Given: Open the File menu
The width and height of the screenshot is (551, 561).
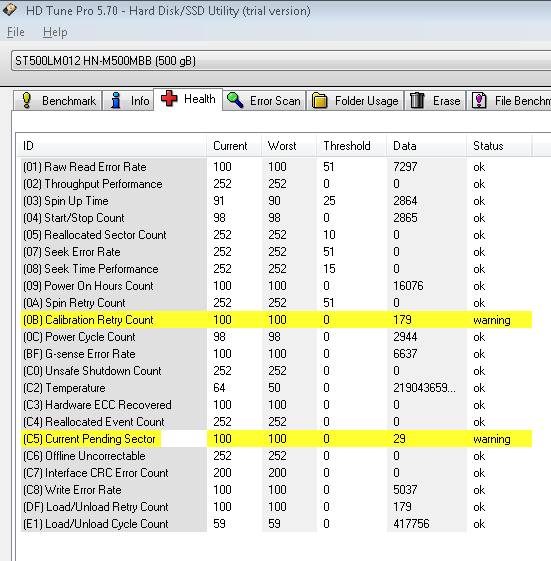Looking at the screenshot, I should tap(16, 32).
